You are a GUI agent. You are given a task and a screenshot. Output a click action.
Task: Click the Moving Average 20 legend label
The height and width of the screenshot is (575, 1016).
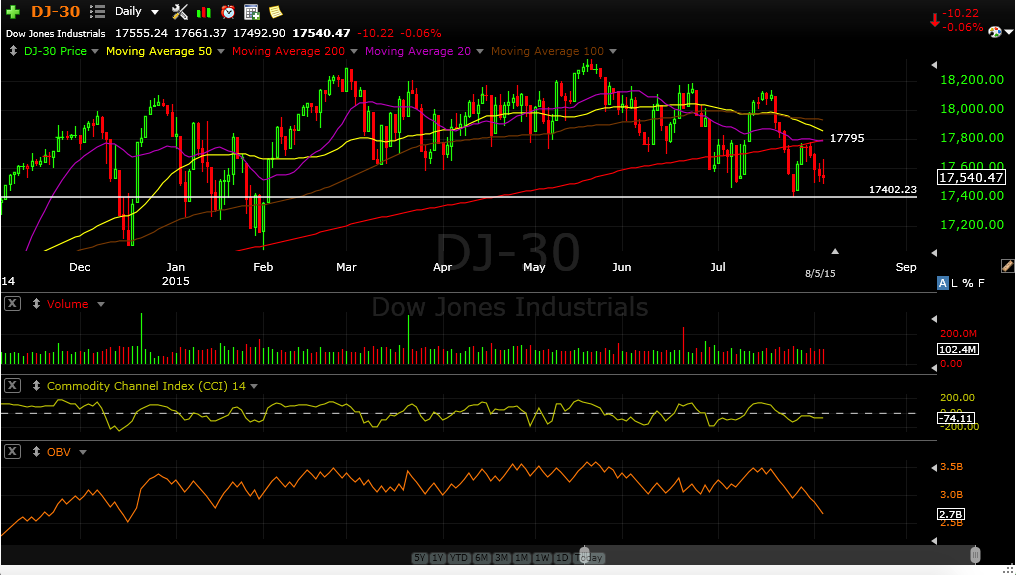418,51
